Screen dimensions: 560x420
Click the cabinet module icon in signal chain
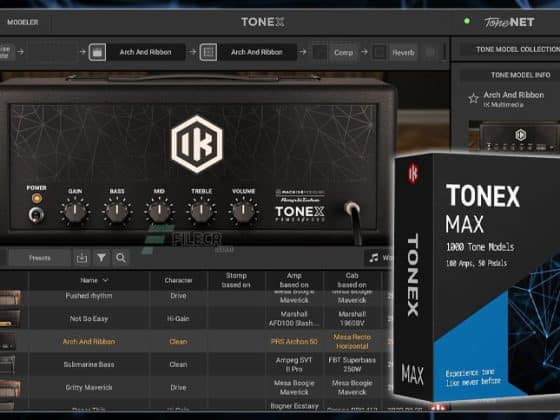[208, 52]
